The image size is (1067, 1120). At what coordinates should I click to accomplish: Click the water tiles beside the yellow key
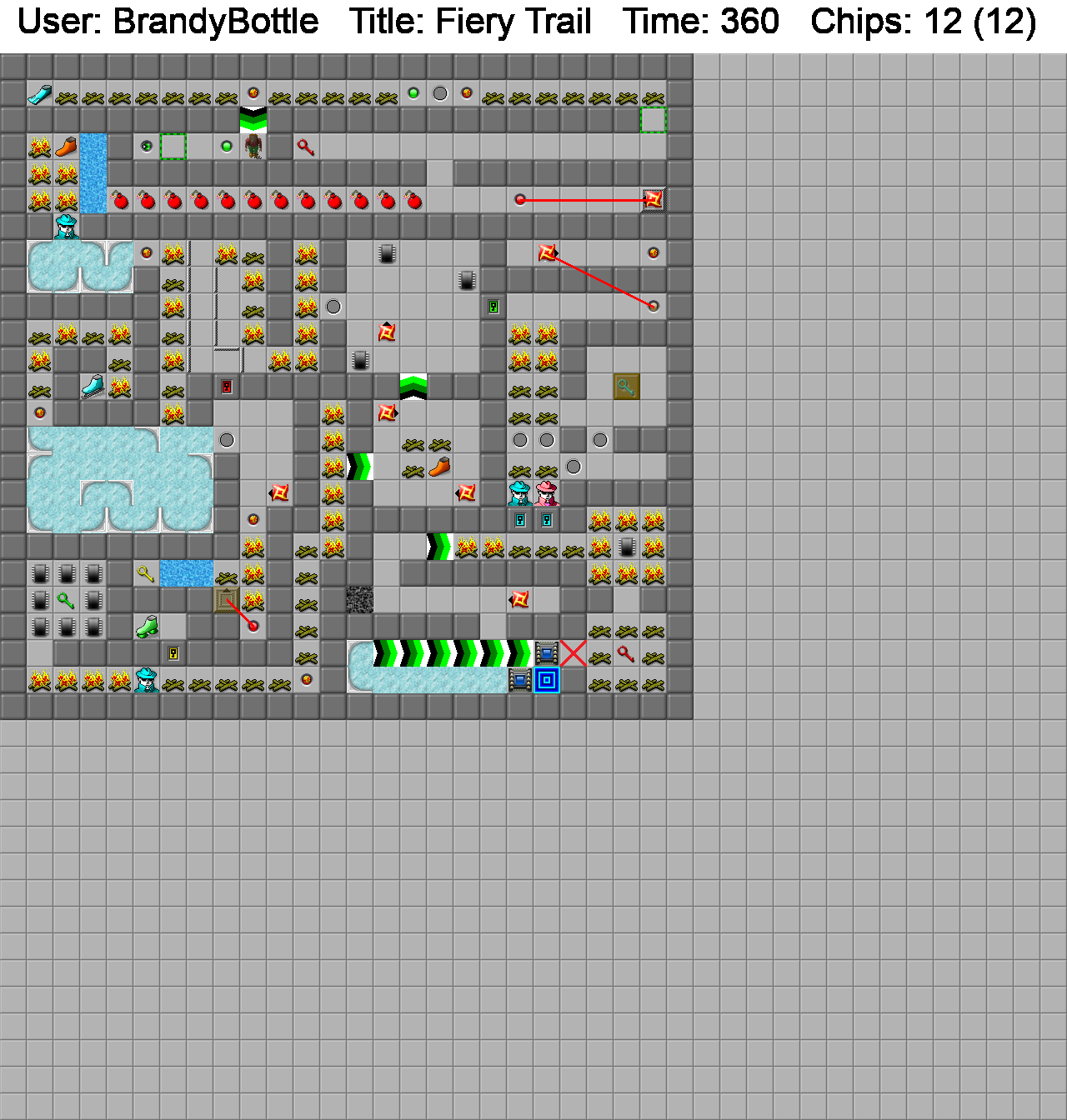pos(187,573)
